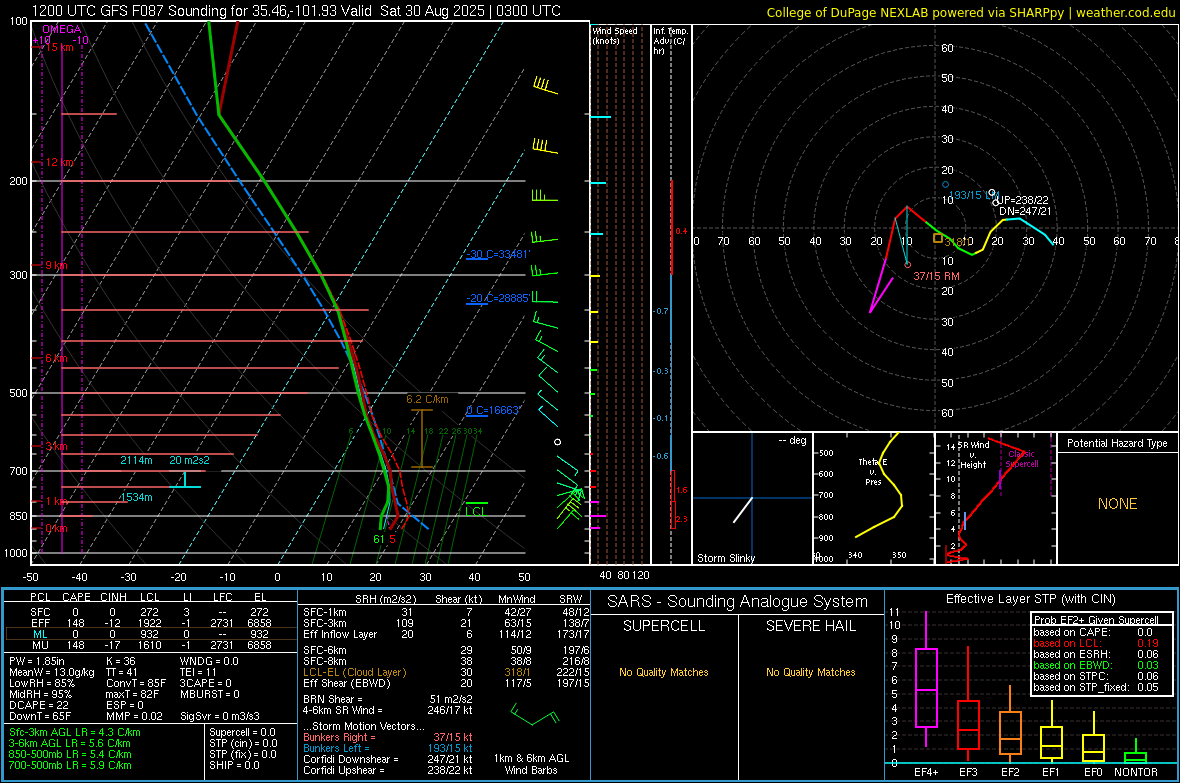The height and width of the screenshot is (783, 1180).
Task: Click the Corfidi Upshear row
Action: (388, 770)
